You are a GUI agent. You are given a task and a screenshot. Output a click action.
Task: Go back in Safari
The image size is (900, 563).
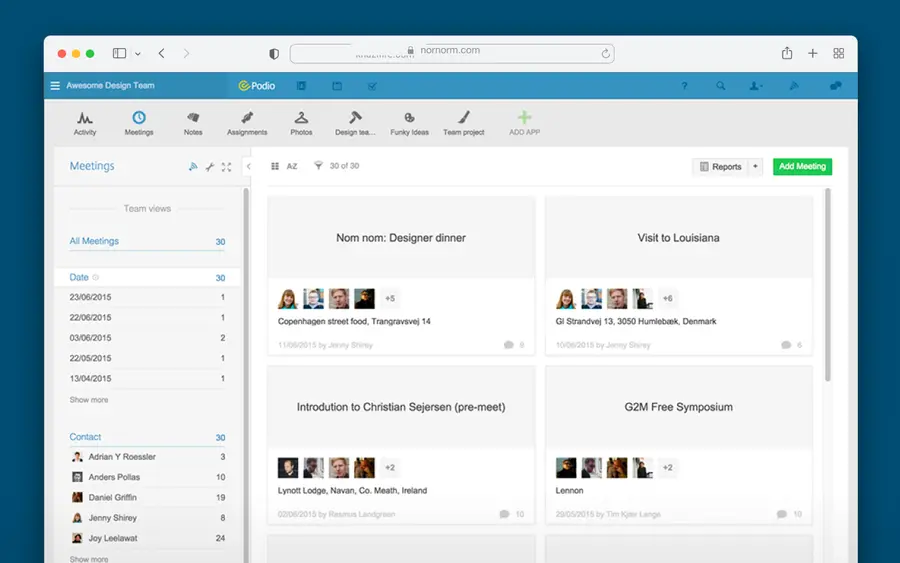[161, 53]
